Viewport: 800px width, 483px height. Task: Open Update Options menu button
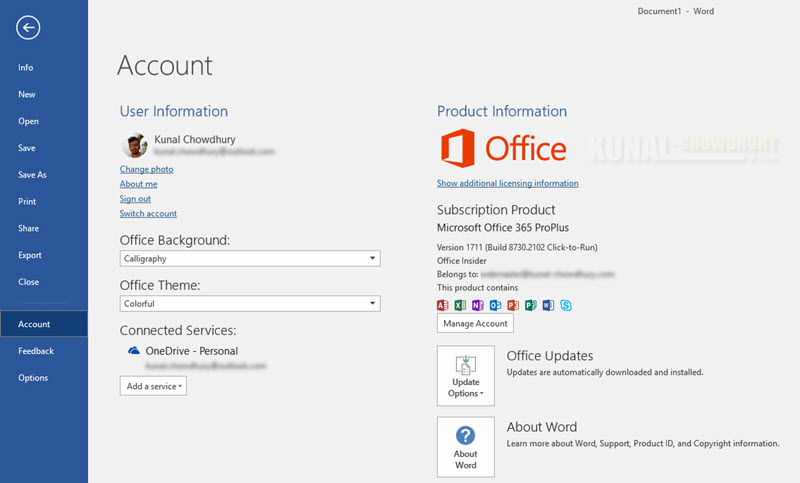click(x=466, y=376)
